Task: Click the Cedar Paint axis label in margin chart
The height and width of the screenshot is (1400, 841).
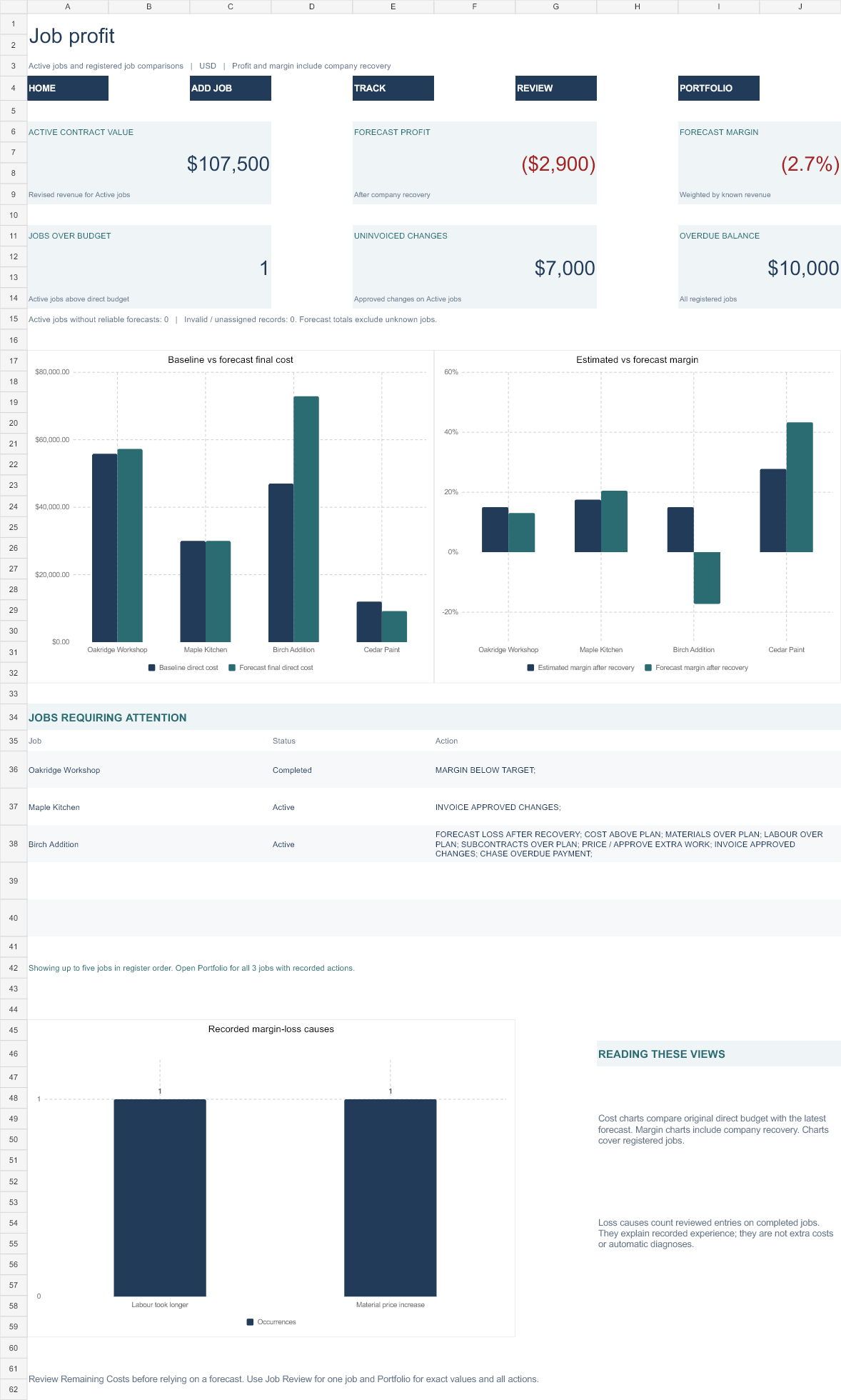Action: tap(786, 650)
